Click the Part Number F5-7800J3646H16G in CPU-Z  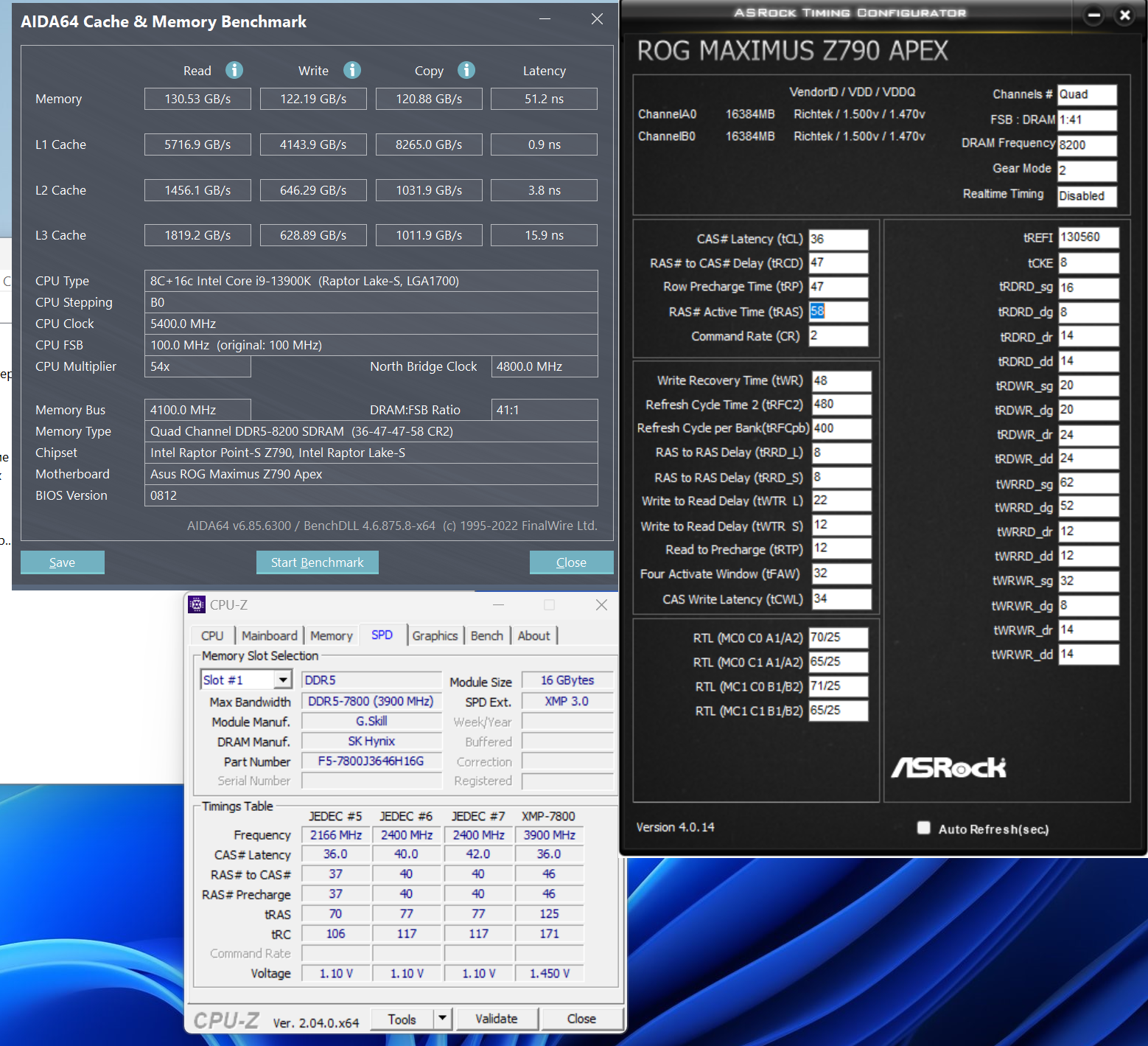coord(371,761)
